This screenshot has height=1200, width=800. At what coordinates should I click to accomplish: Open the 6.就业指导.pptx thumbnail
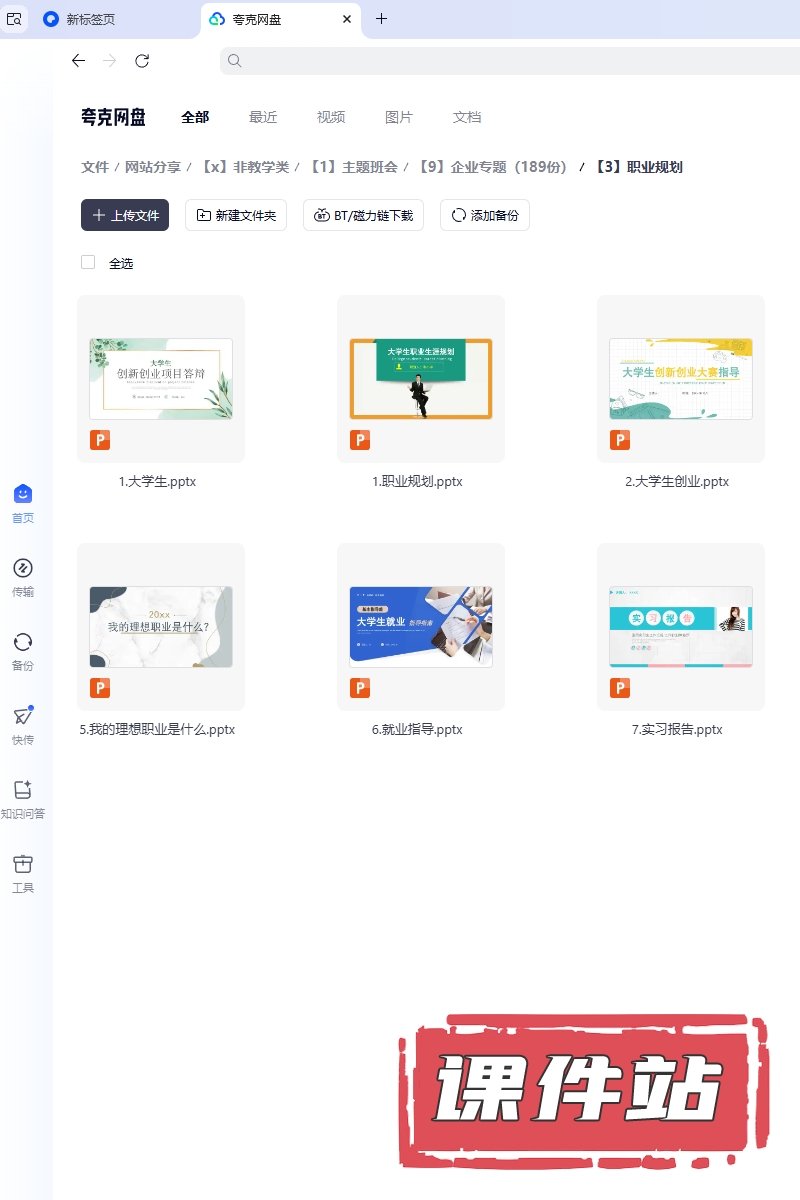point(420,627)
